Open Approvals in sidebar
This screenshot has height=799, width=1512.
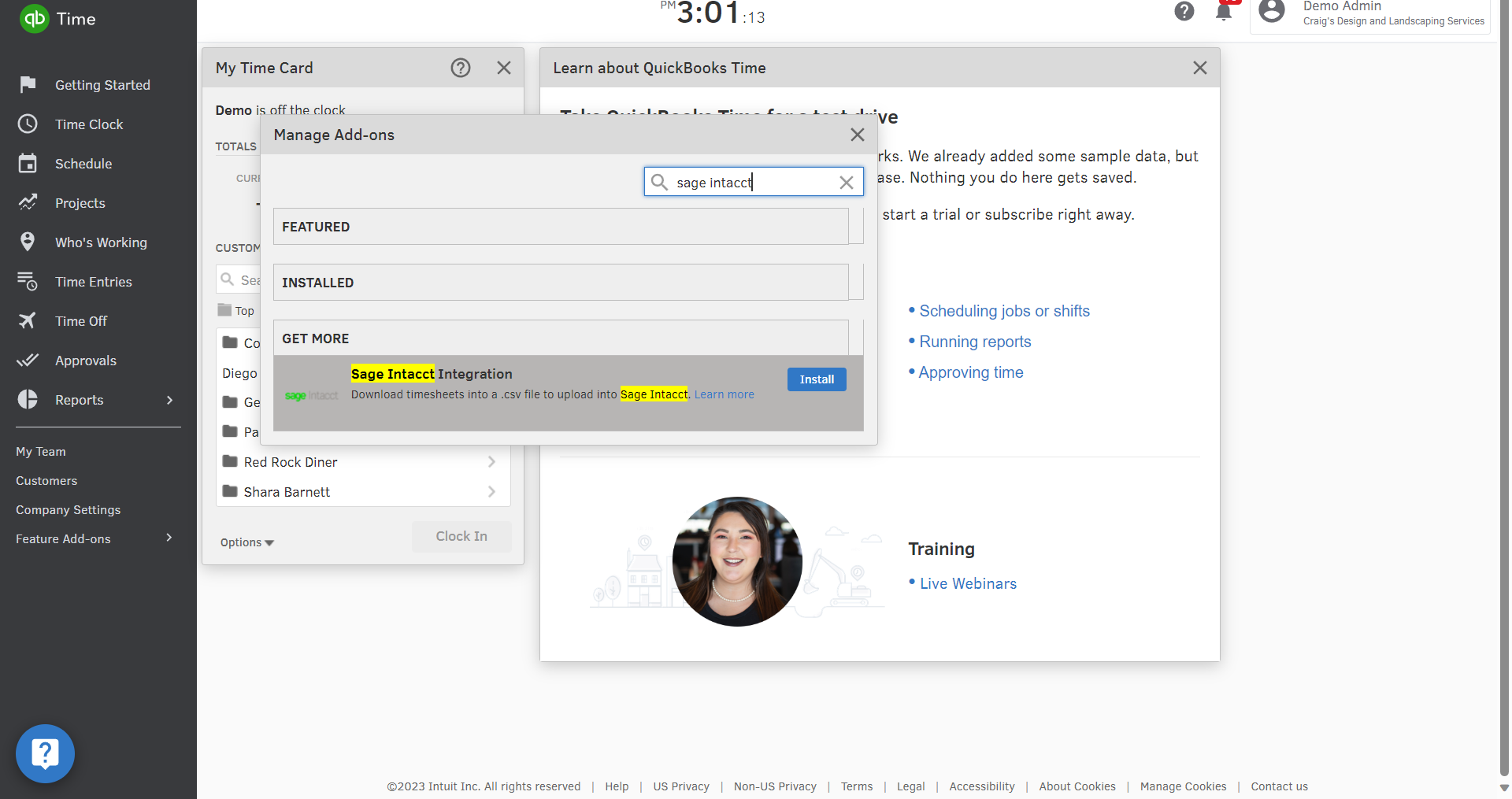click(x=85, y=361)
